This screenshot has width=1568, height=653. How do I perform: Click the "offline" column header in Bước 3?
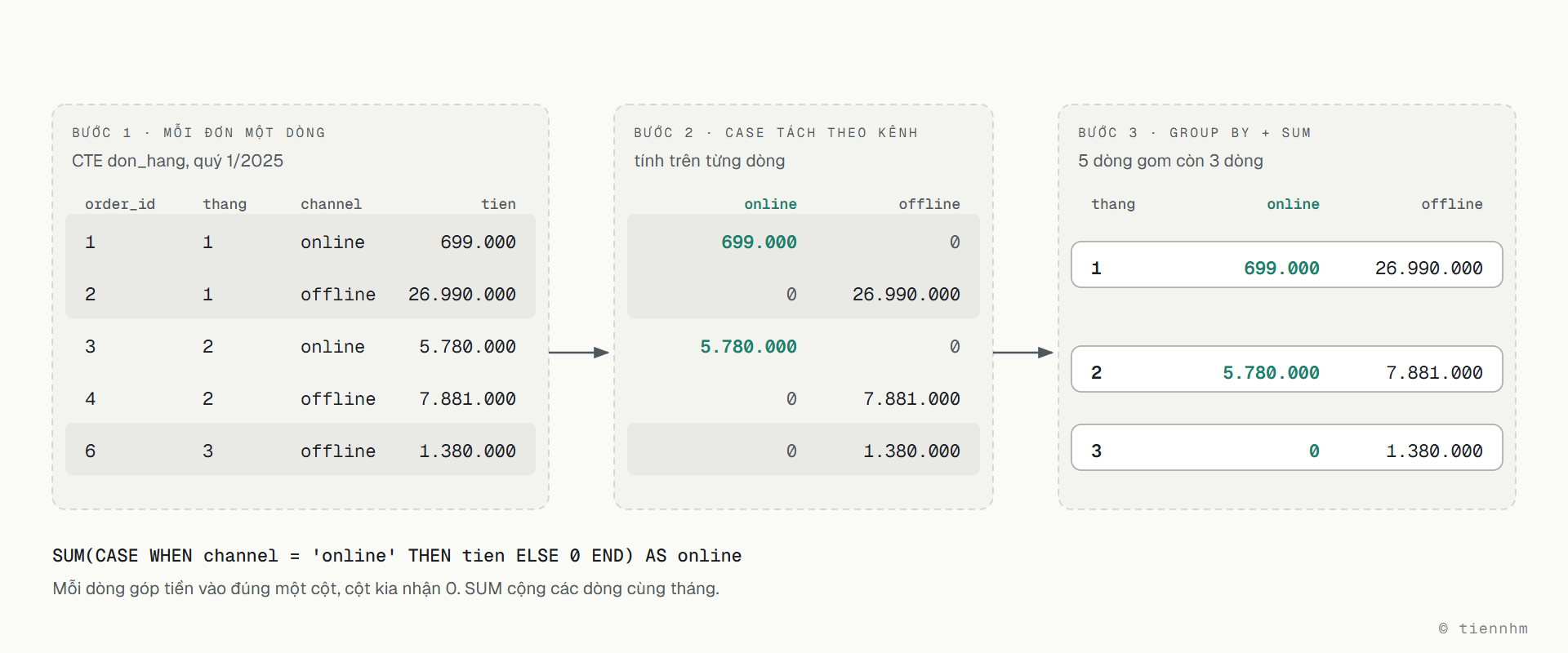coord(1452,204)
